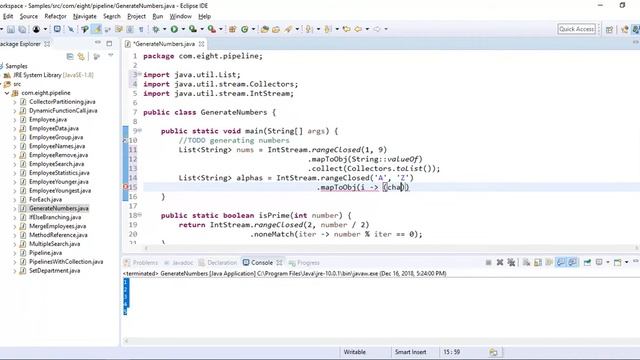The image size is (640, 360).
Task: Switch to the Declaration tab
Action: pos(218,262)
